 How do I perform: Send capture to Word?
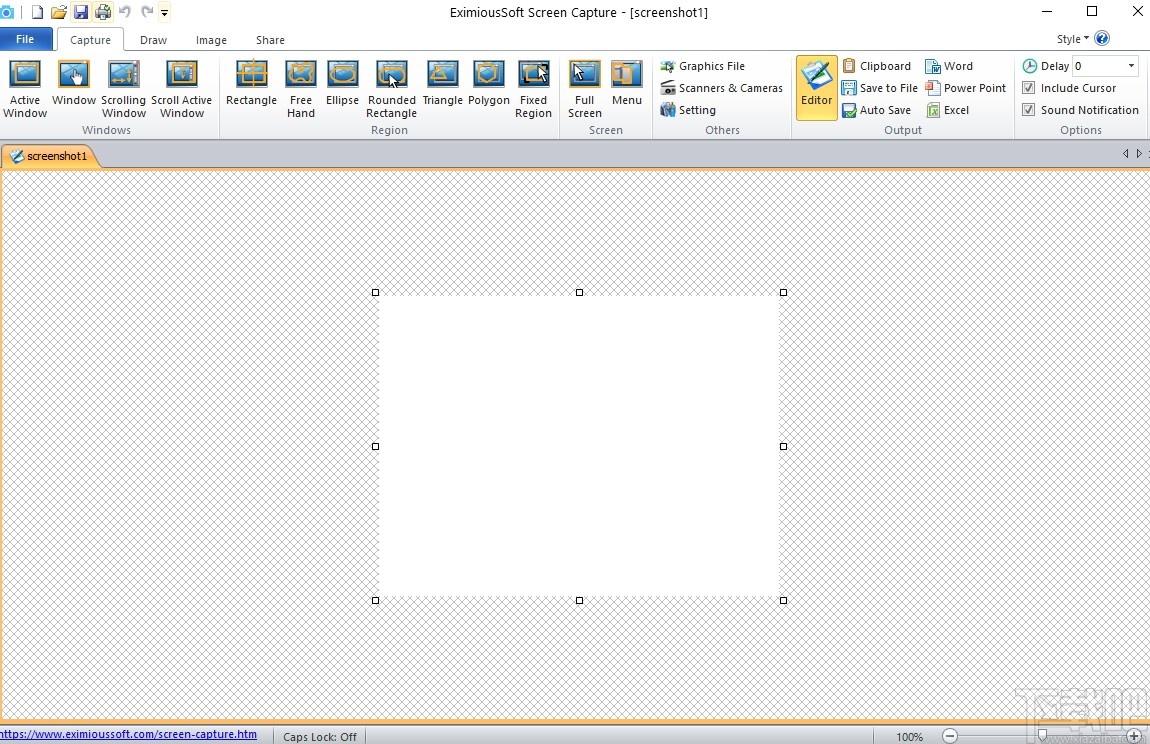tap(949, 66)
